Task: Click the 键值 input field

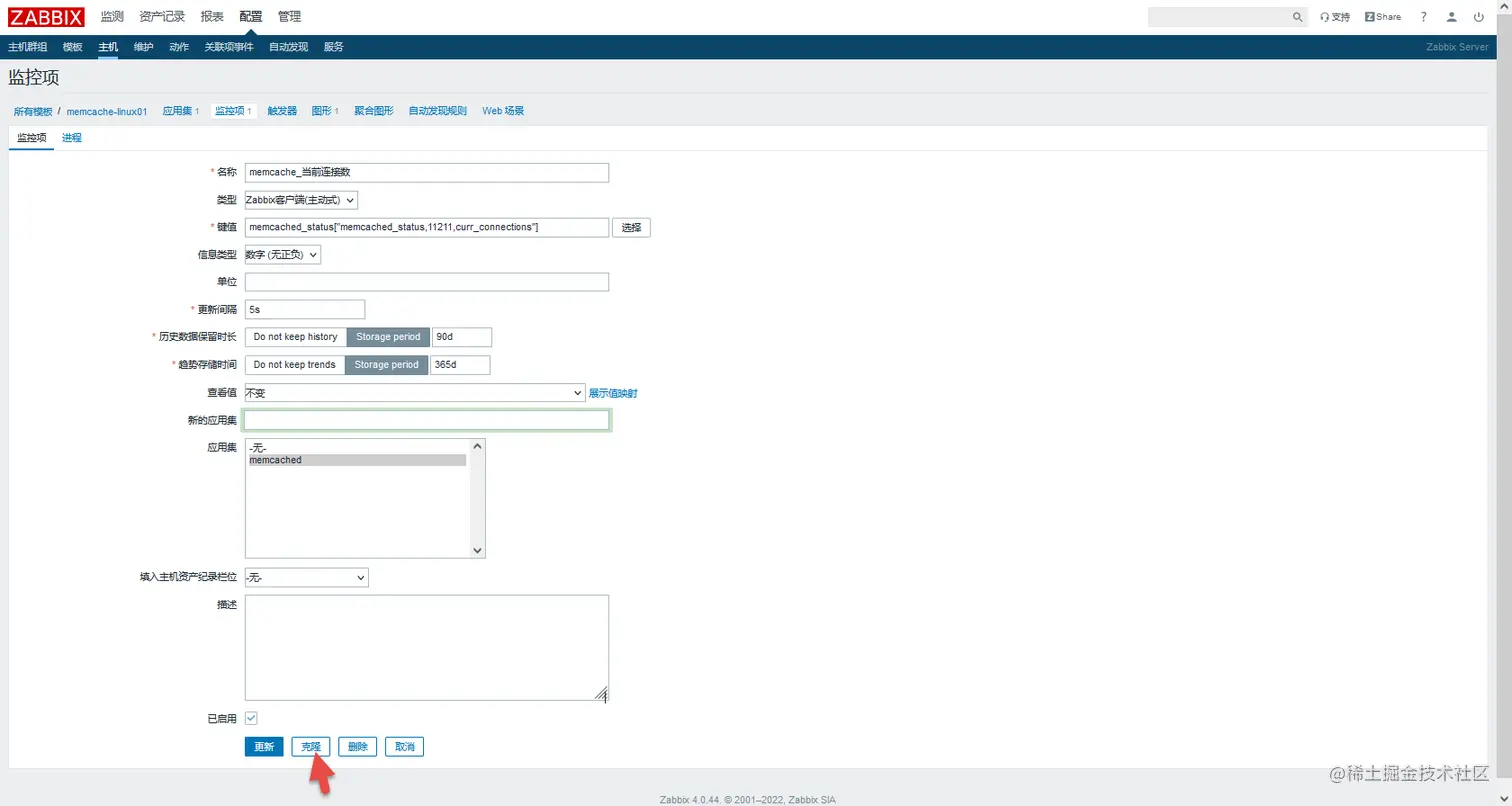Action: pyautogui.click(x=427, y=228)
